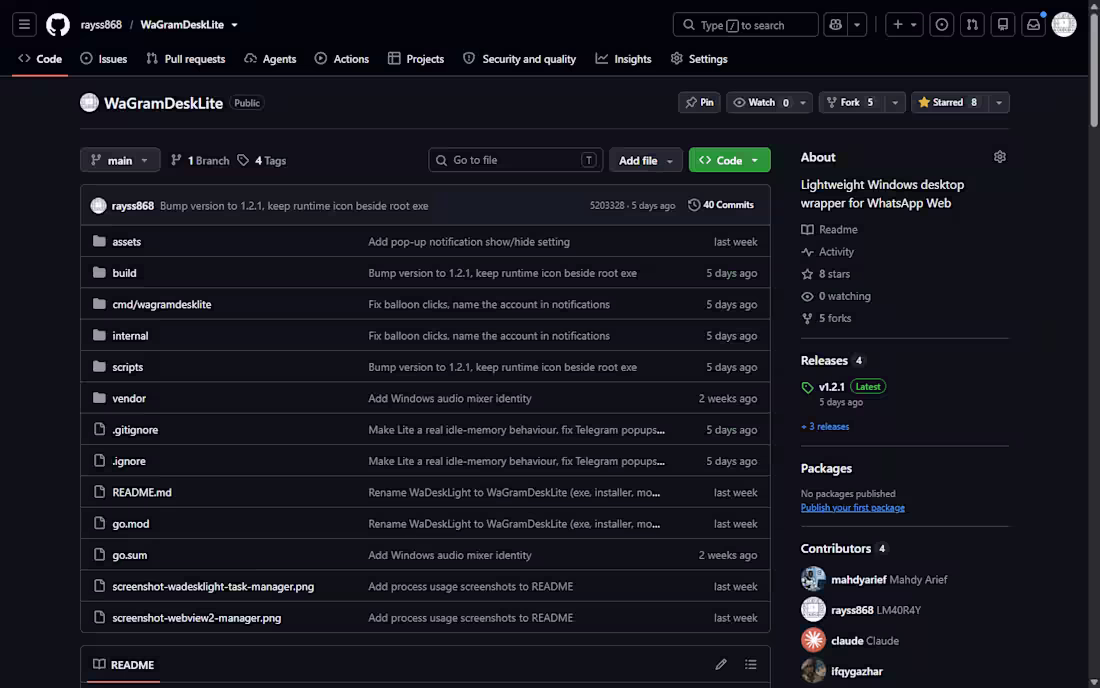Viewport: 1100px width, 688px height.
Task: Click the '+ 3 releases' link
Action: [x=825, y=426]
